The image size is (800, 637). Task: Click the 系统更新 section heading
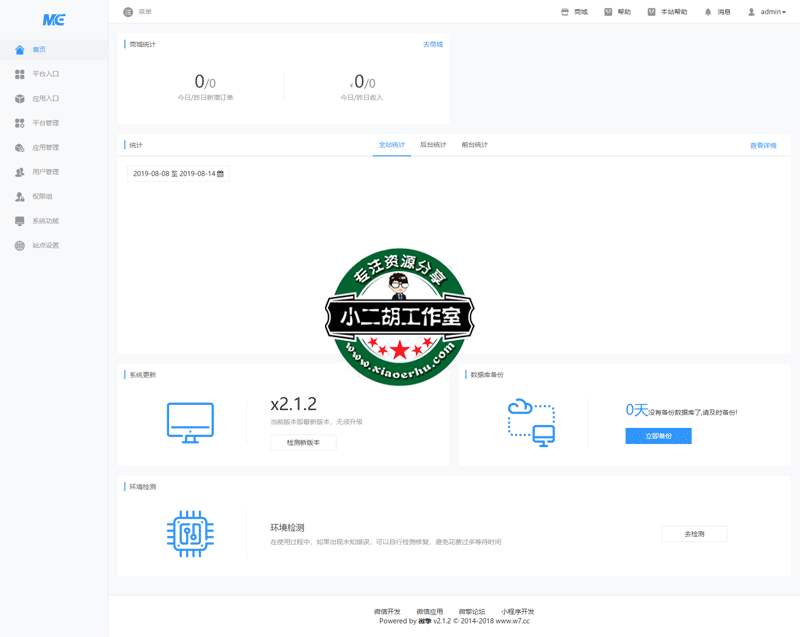pos(143,375)
